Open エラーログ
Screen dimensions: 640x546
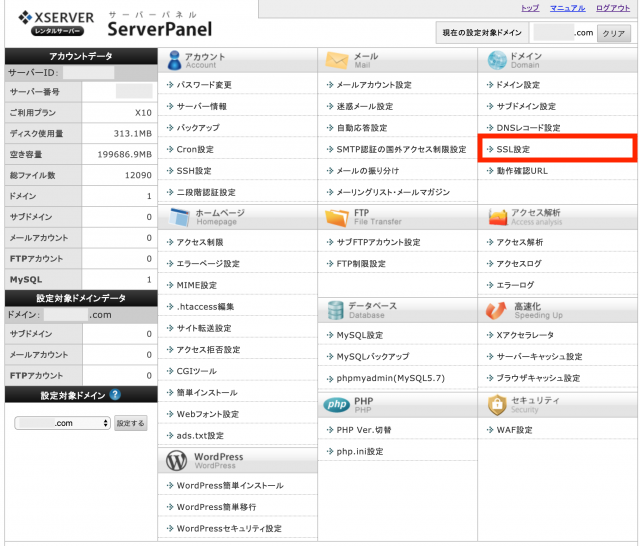(x=515, y=285)
